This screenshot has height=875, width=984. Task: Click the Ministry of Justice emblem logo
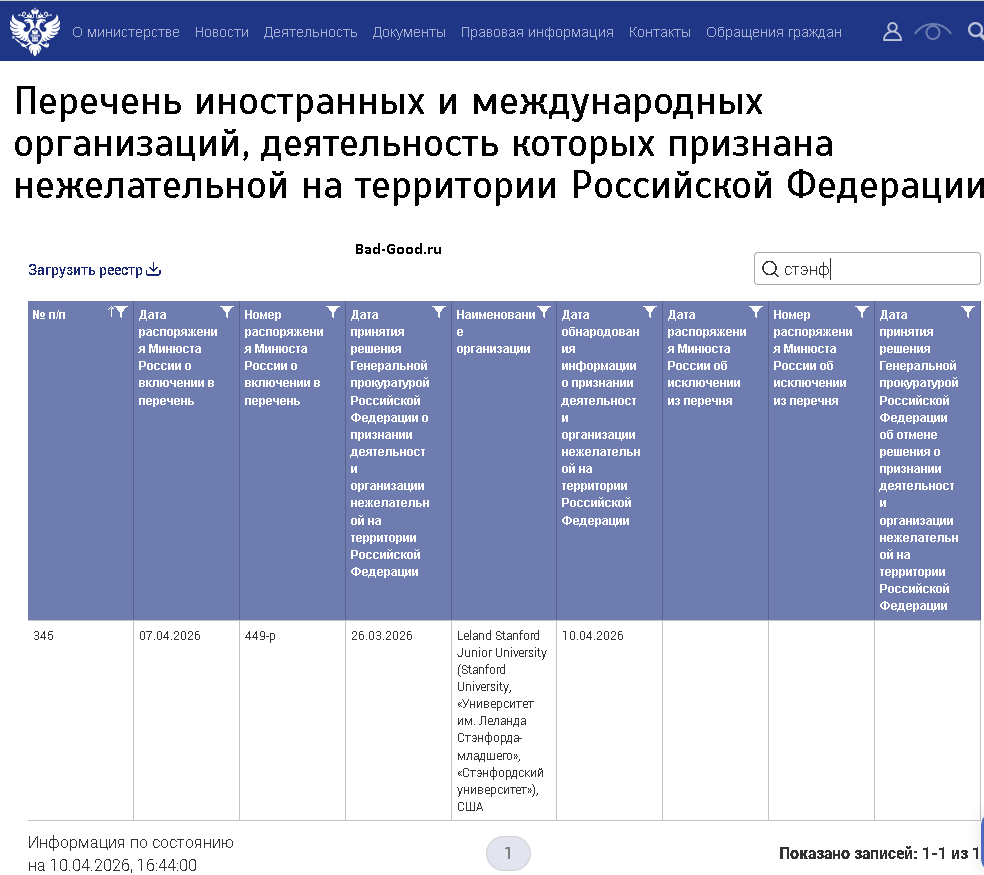point(35,31)
